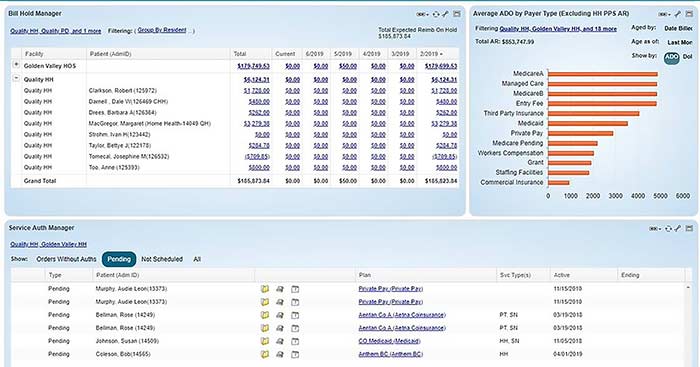Screen dimensions: 700x367
Task: Open Golden Valley HOS total $179,749.53
Action: coord(254,66)
